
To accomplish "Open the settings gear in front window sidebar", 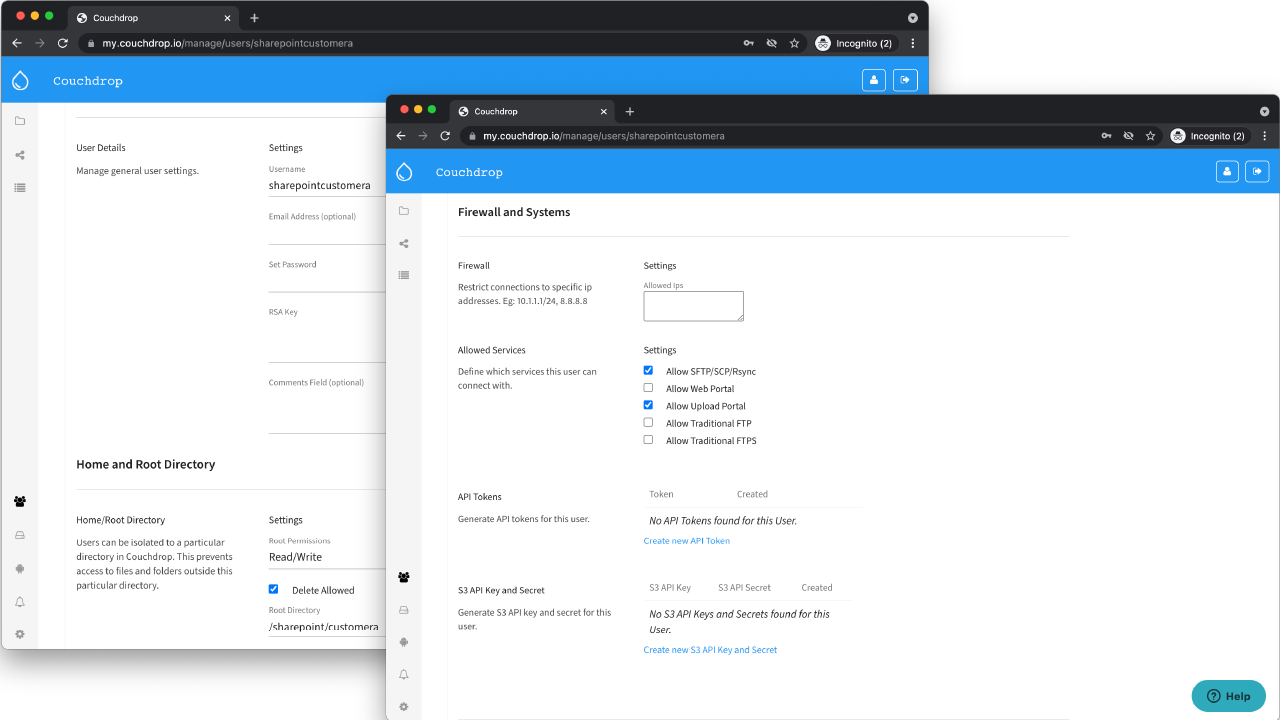I will click(404, 707).
